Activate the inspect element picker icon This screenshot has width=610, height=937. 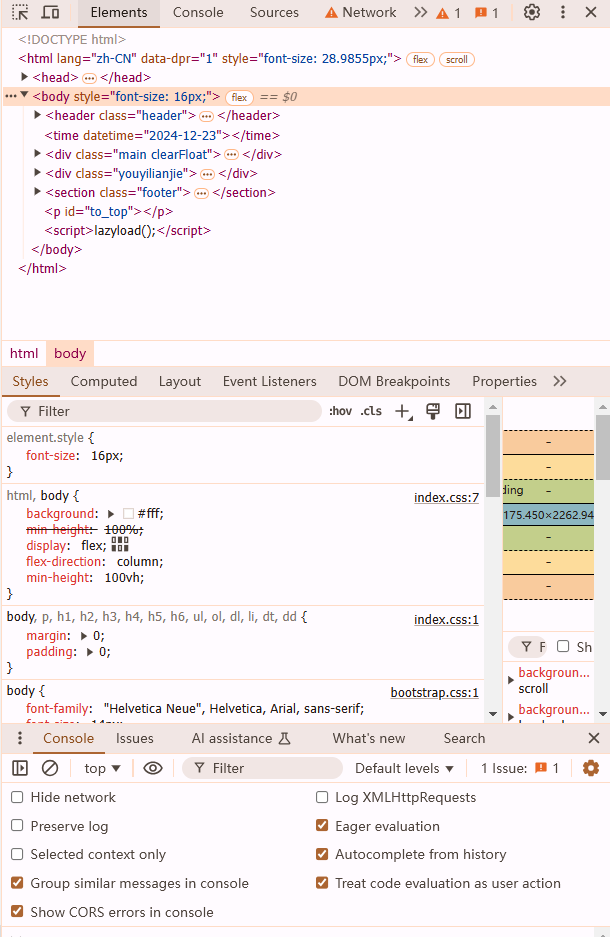pyautogui.click(x=20, y=12)
